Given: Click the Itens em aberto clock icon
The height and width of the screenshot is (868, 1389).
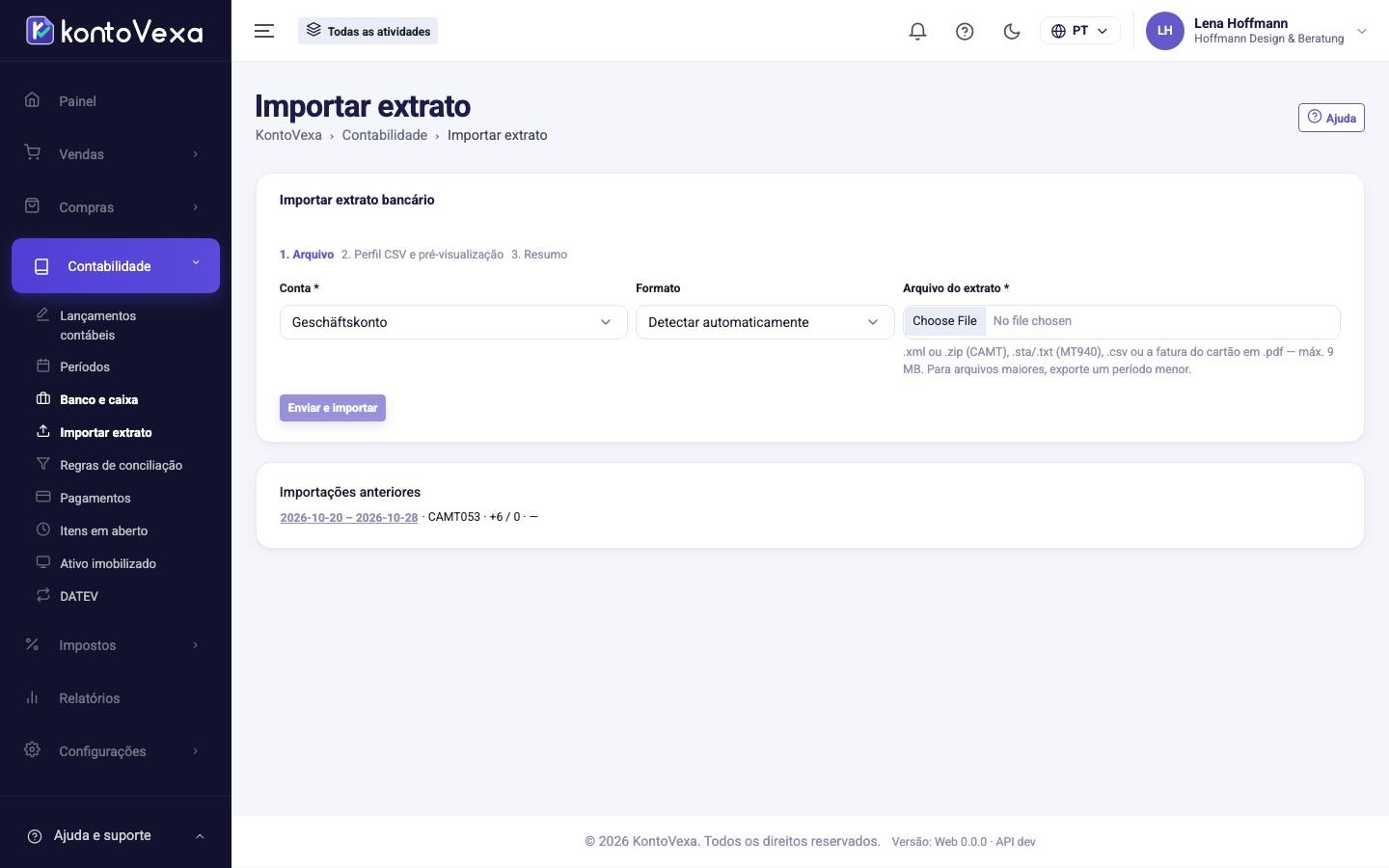Looking at the screenshot, I should click(42, 529).
